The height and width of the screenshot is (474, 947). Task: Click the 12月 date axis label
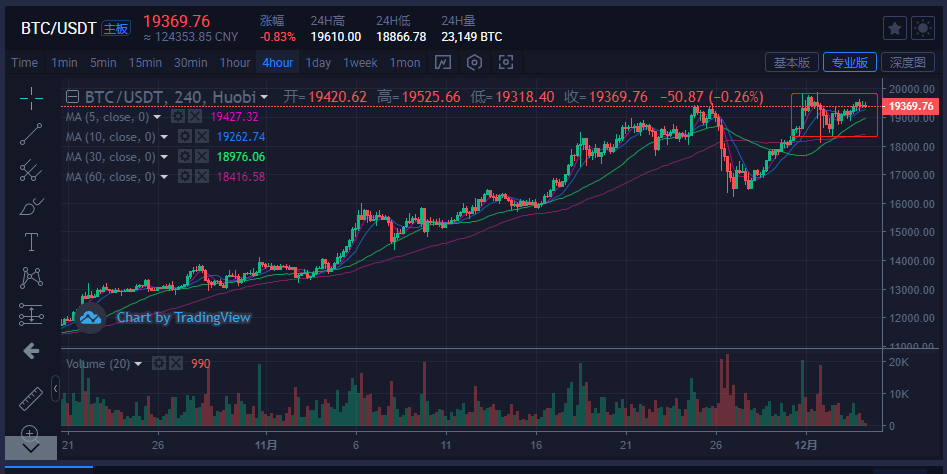pyautogui.click(x=806, y=445)
